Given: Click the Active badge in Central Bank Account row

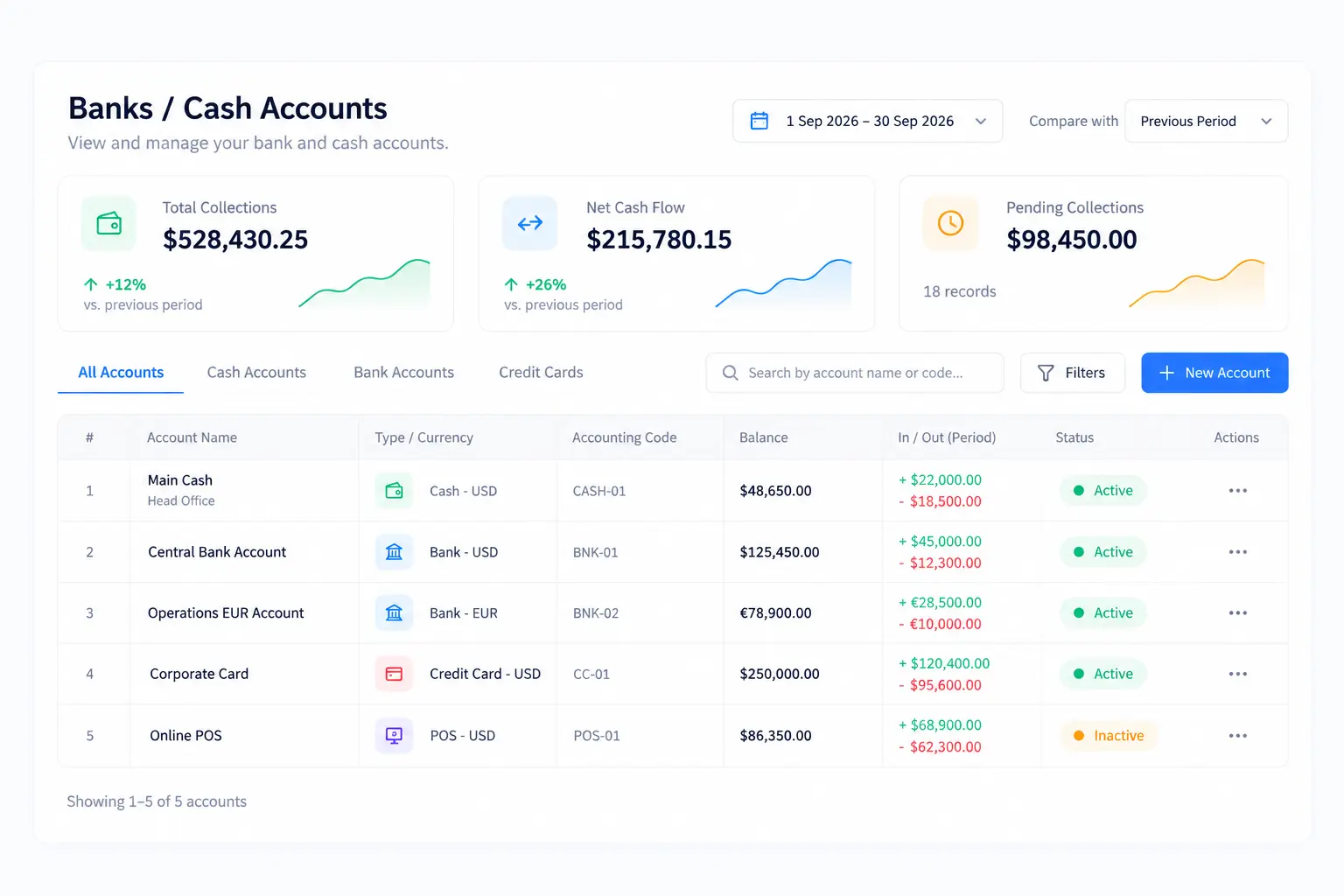Looking at the screenshot, I should [1102, 552].
